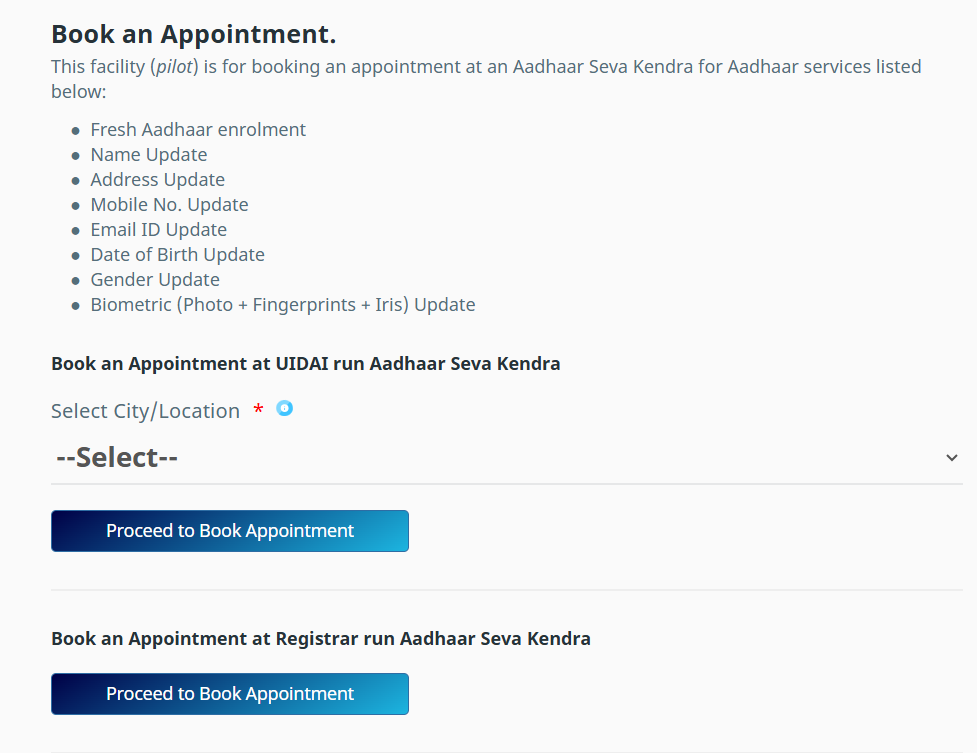Screen dimensions: 977x753
Task: Click the Select City/Location field label
Action: [145, 411]
